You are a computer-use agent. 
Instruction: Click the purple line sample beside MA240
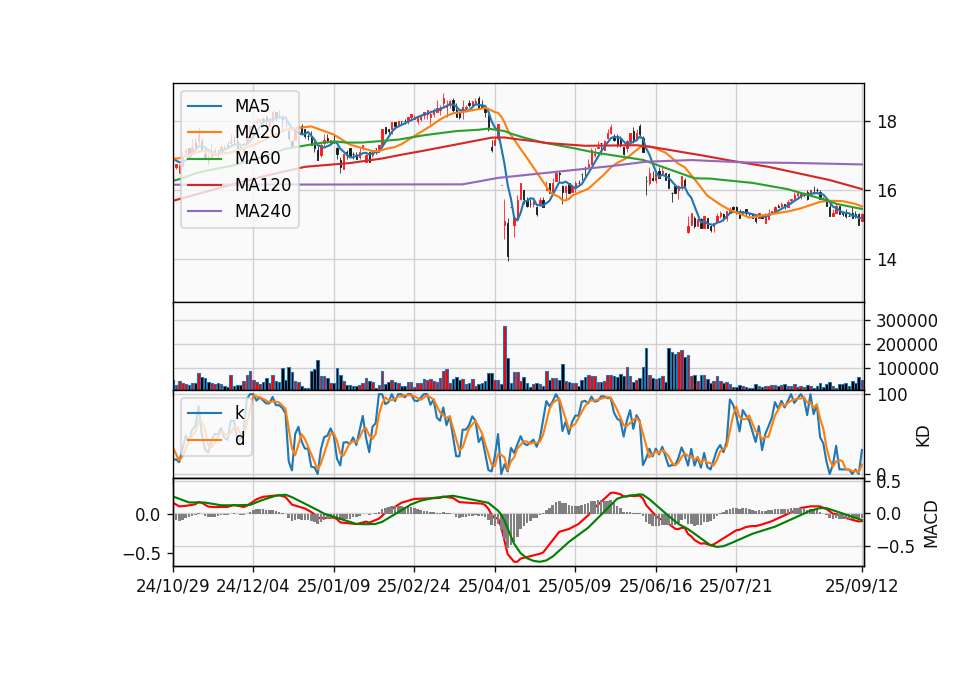204,211
